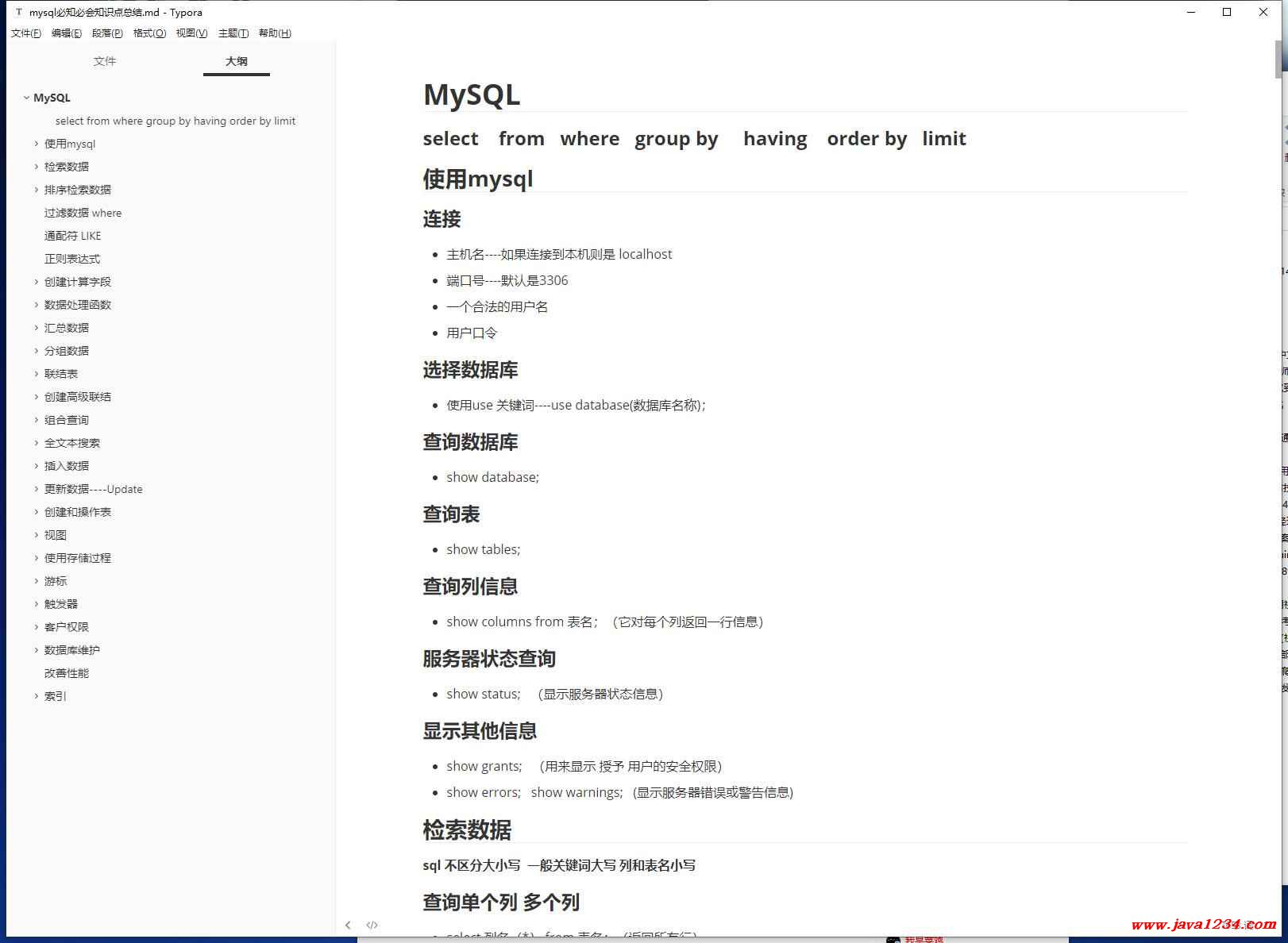Jump to 'select from where group by' outline entry
Image resolution: width=1288 pixels, height=943 pixels.
(175, 121)
